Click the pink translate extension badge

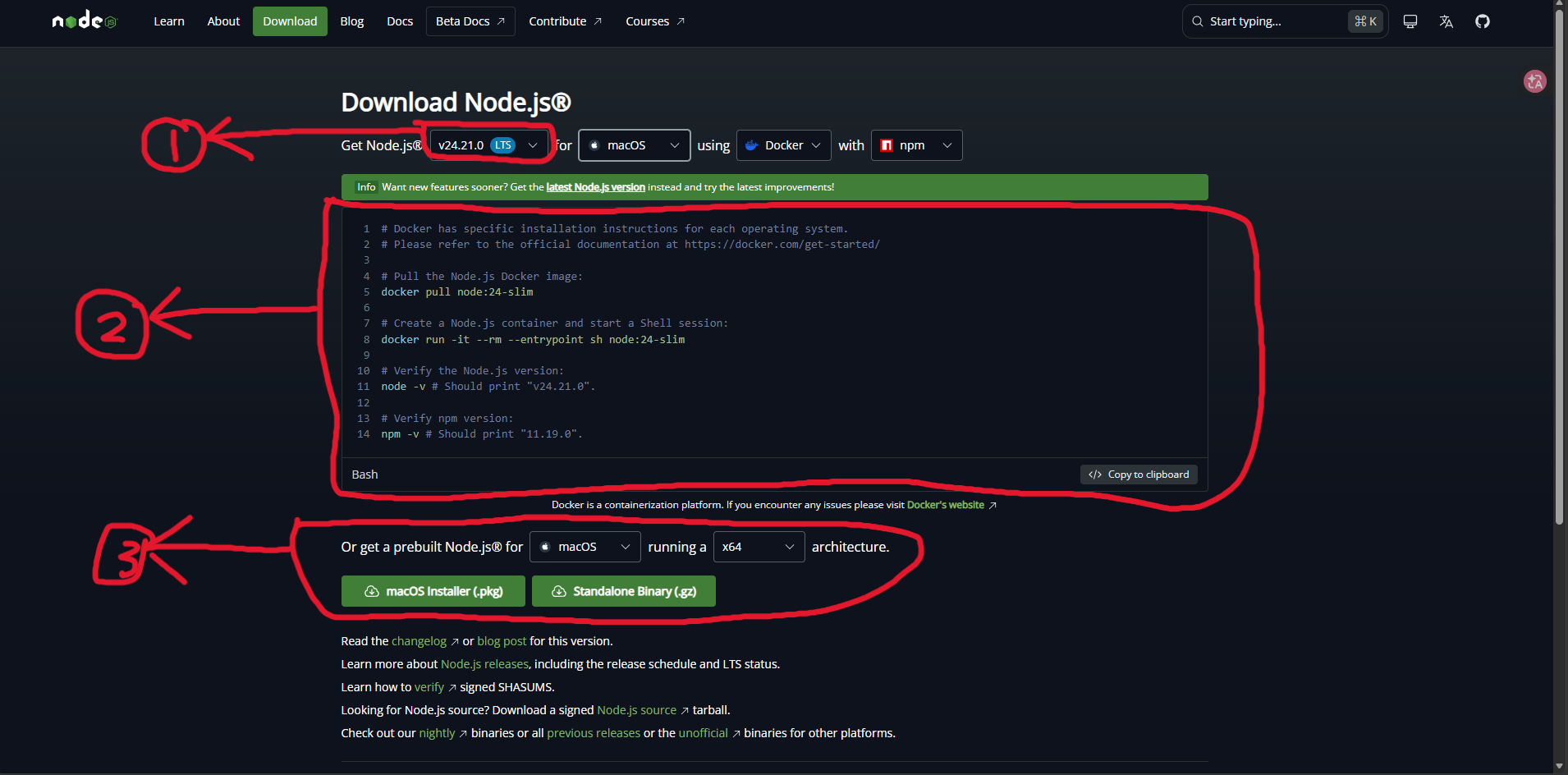pos(1534,81)
